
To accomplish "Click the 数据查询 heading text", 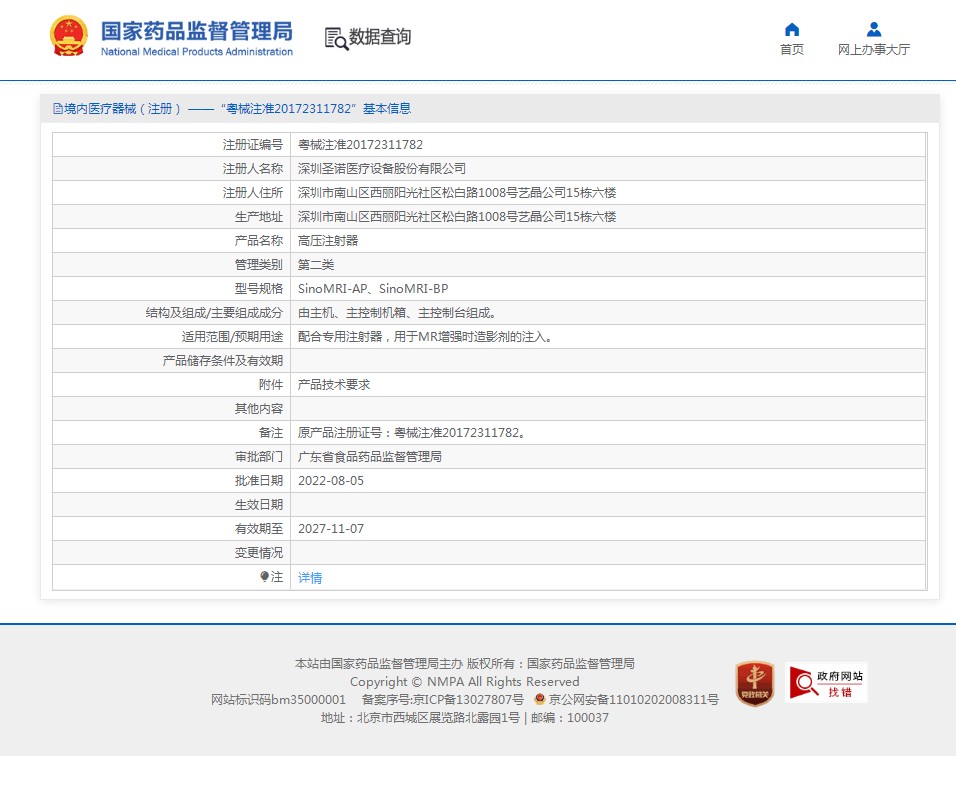I will point(379,37).
